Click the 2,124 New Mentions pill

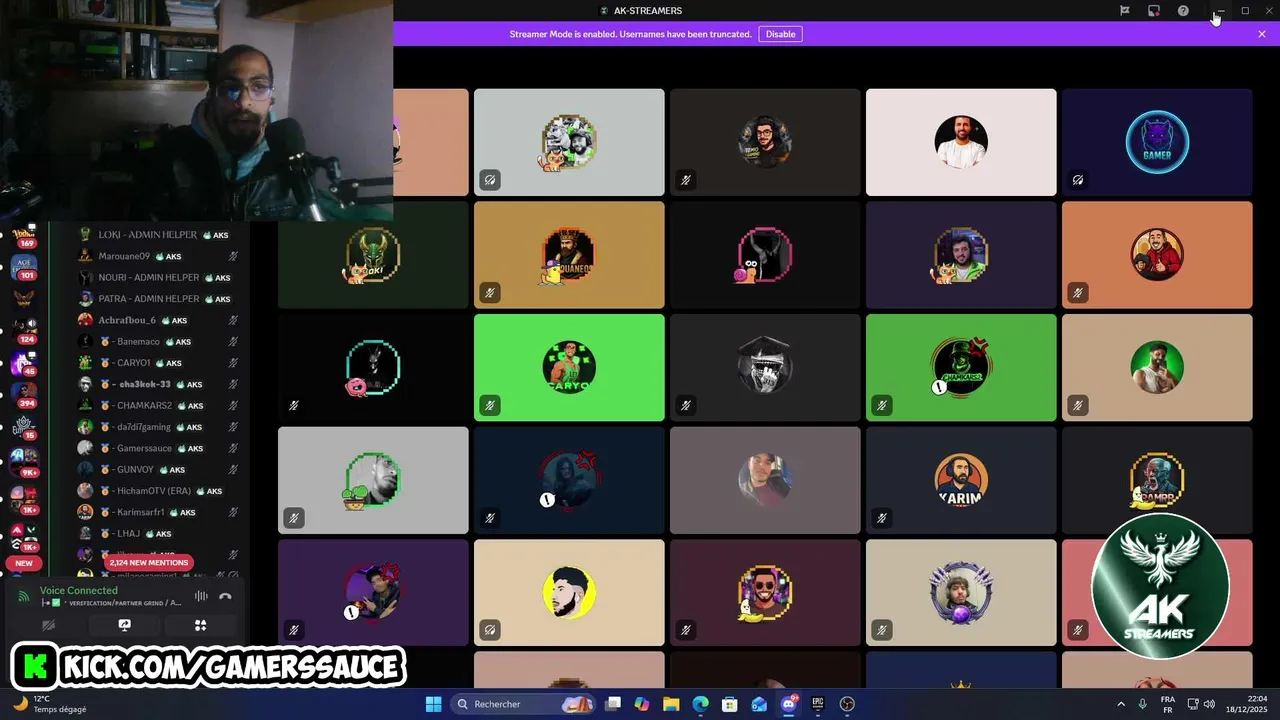[x=149, y=563]
